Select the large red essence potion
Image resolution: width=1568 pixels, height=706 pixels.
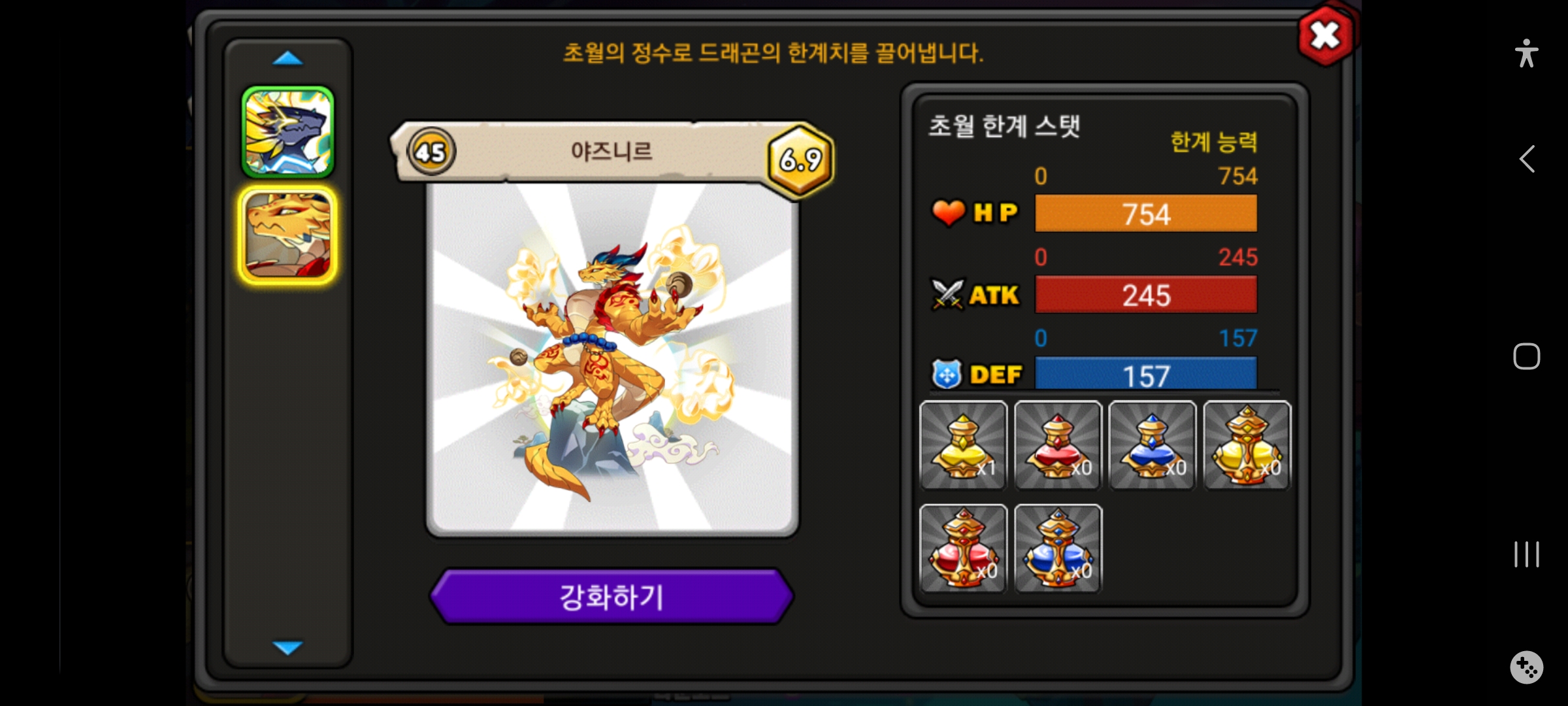(x=963, y=548)
